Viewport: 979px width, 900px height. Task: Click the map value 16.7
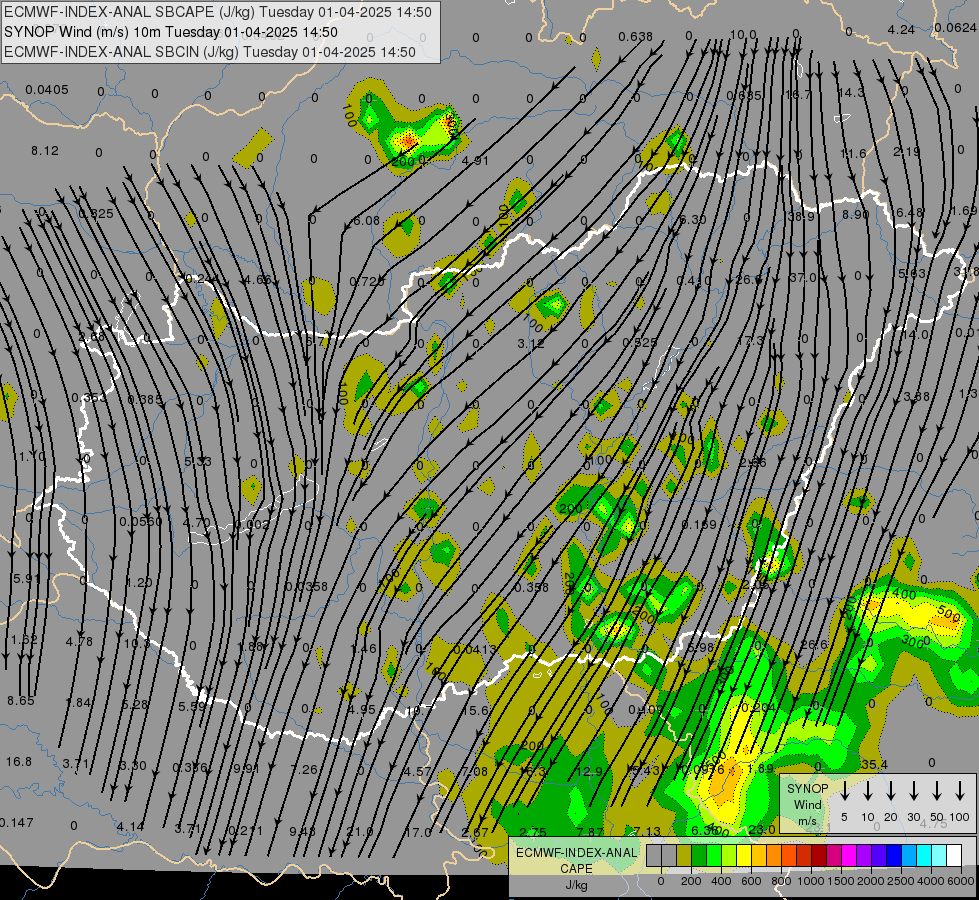pyautogui.click(x=798, y=94)
